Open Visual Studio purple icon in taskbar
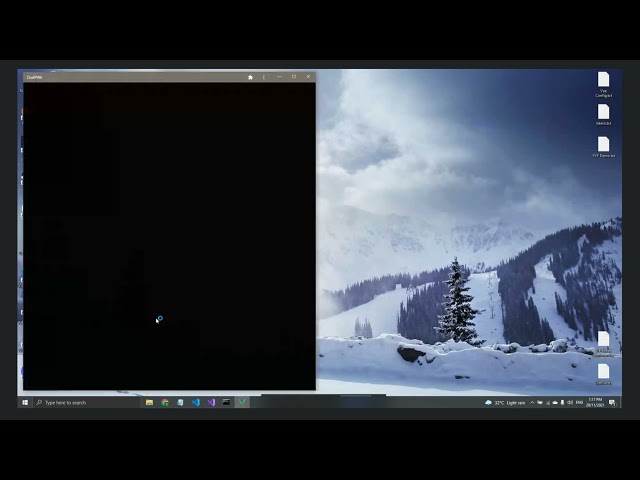 211,402
